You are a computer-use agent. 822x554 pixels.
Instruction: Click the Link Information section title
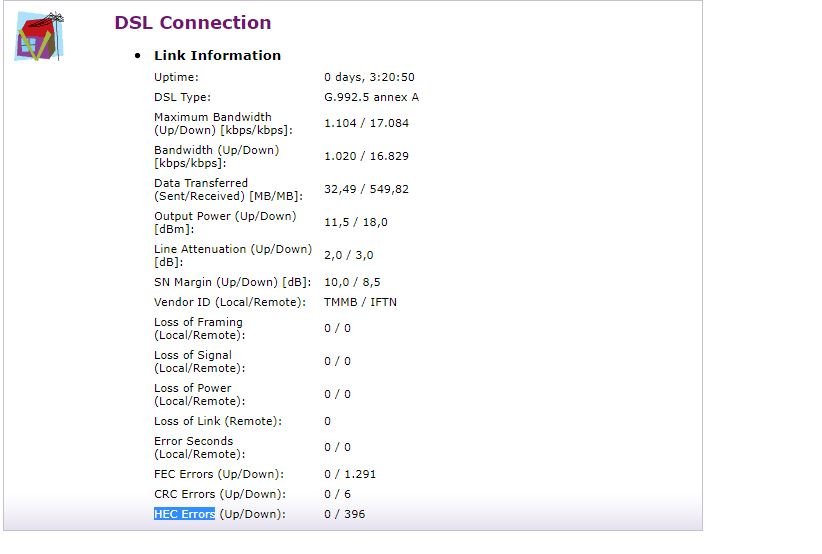tap(217, 56)
